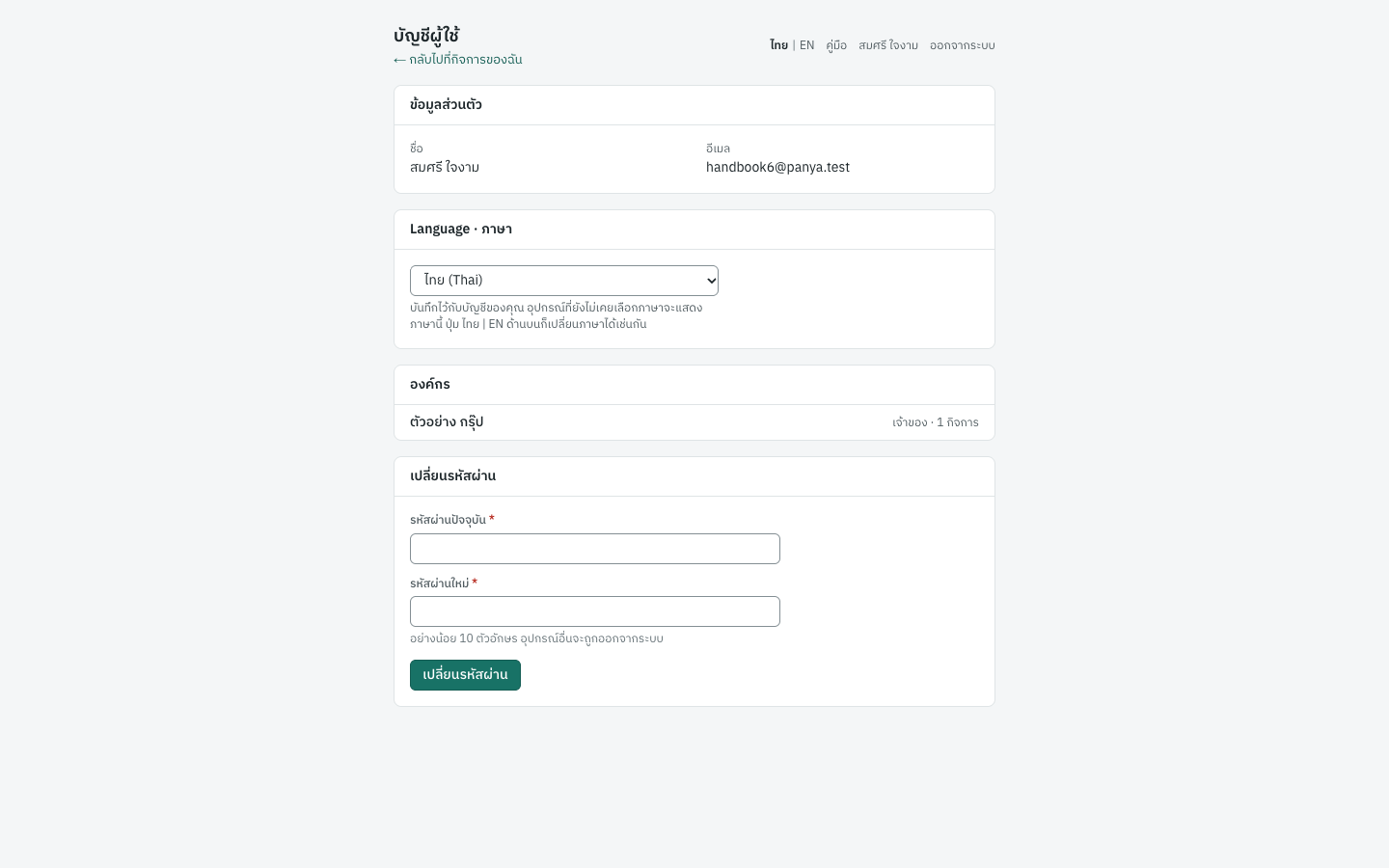The height and width of the screenshot is (868, 1389).
Task: Select the handbook6@panya.test email text
Action: click(x=777, y=167)
